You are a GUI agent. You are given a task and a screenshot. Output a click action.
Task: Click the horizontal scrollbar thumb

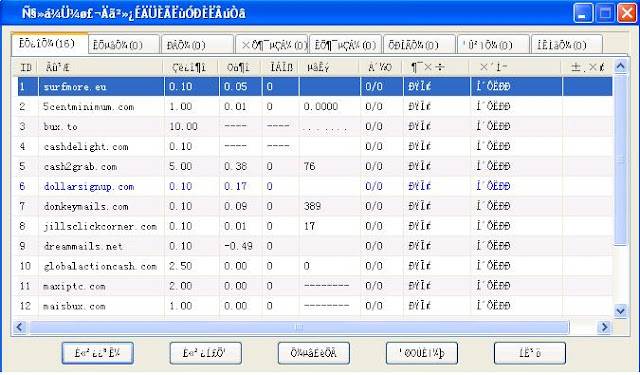click(299, 327)
